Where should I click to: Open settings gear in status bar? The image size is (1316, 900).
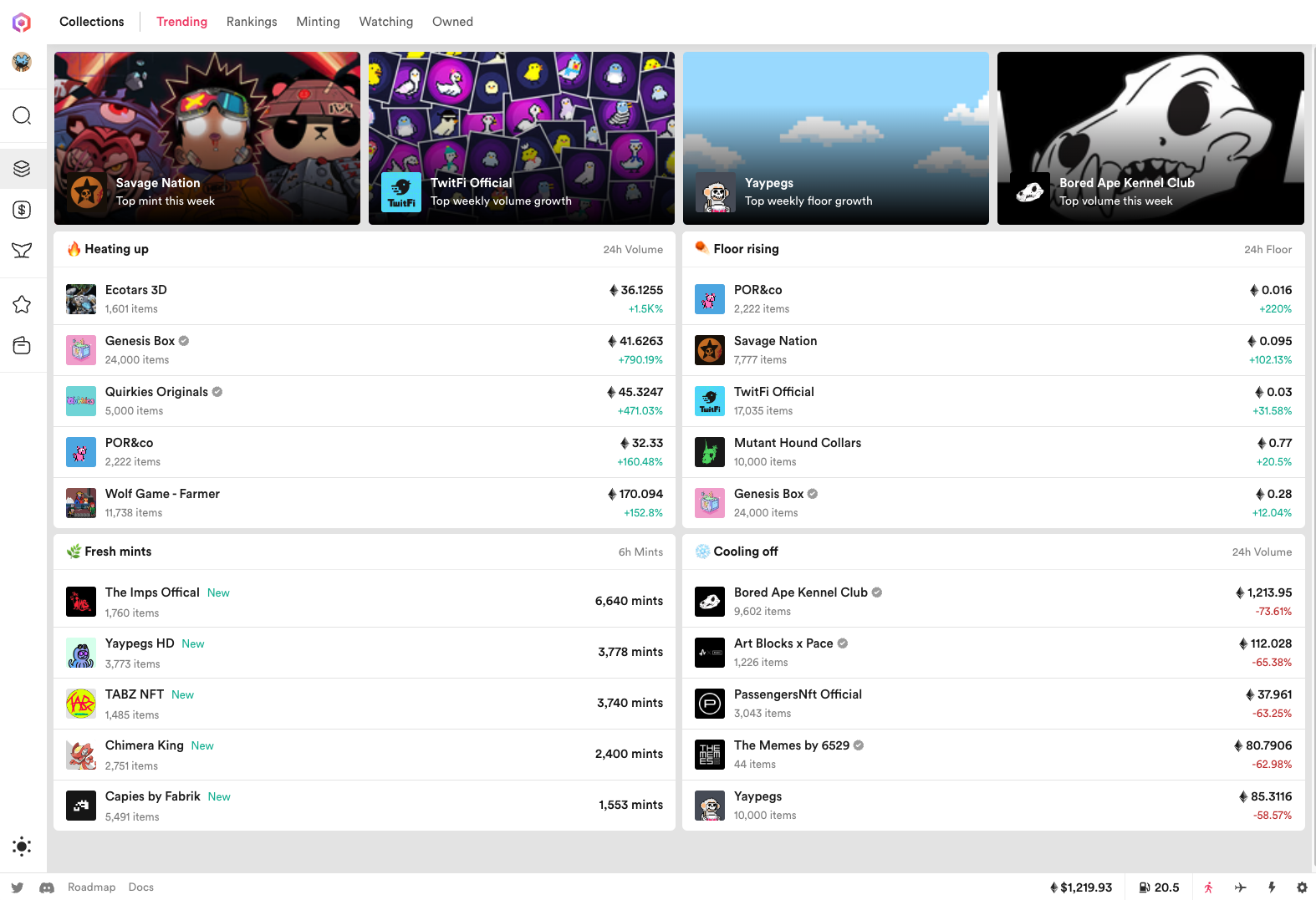(x=1302, y=887)
